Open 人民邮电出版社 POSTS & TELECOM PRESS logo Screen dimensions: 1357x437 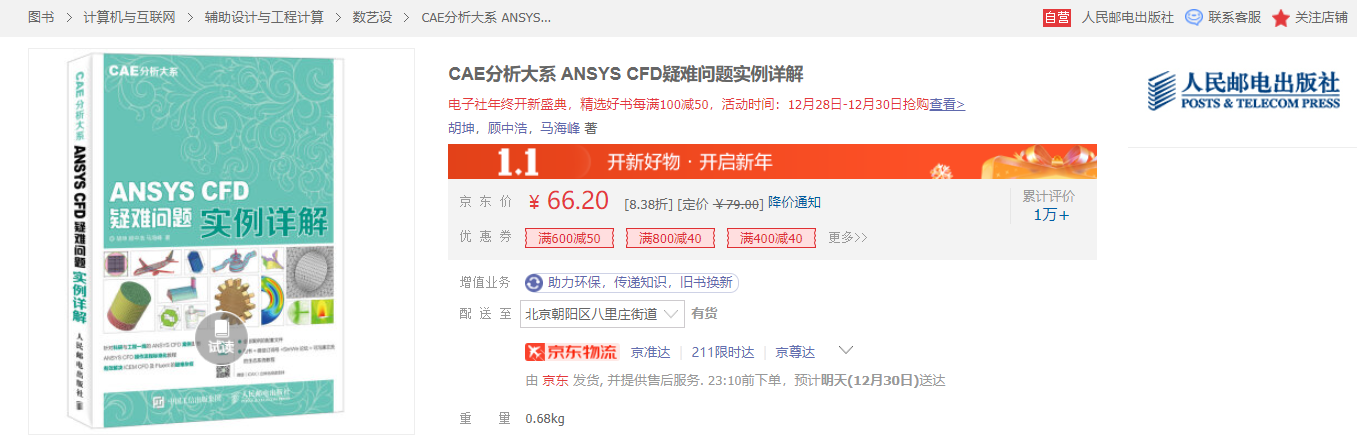(x=1243, y=91)
